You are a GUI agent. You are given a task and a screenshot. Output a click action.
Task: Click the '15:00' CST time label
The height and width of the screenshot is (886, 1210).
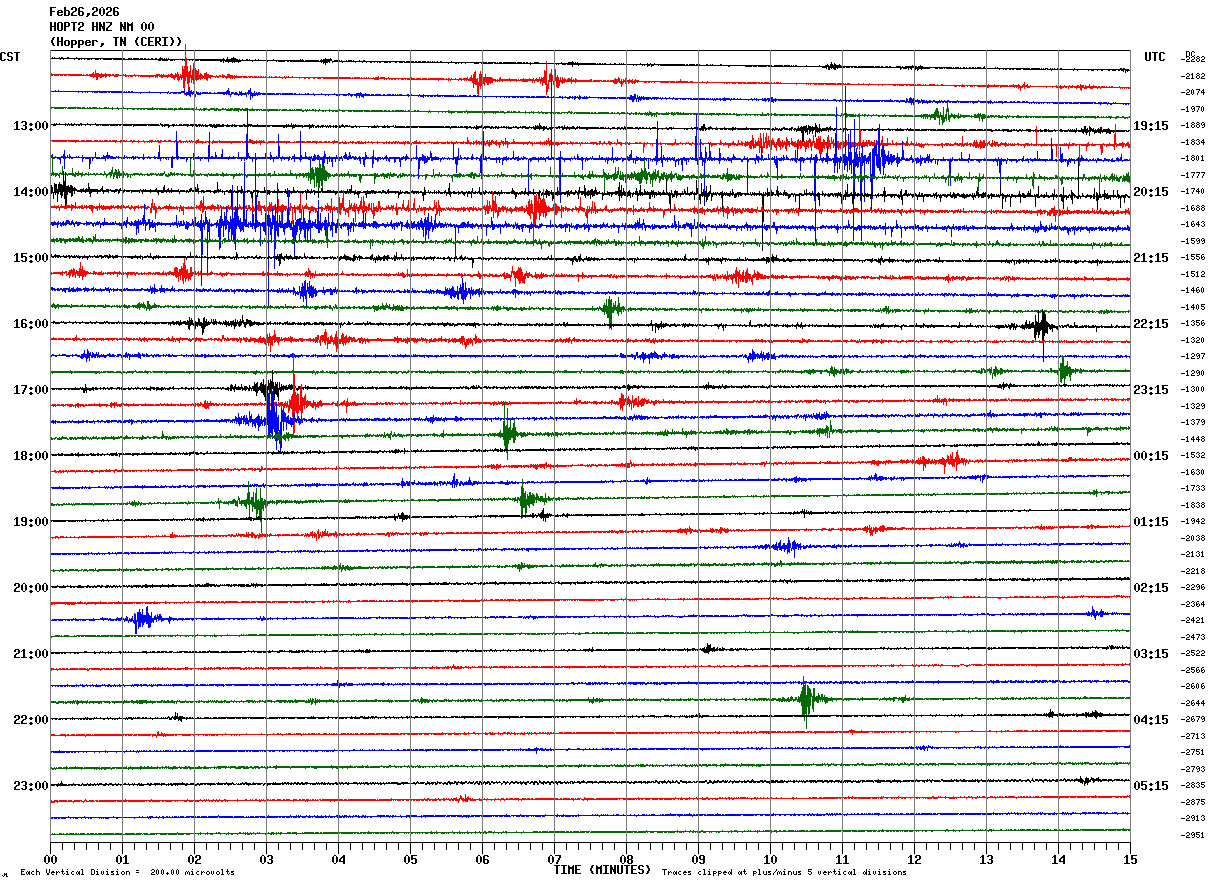30,258
